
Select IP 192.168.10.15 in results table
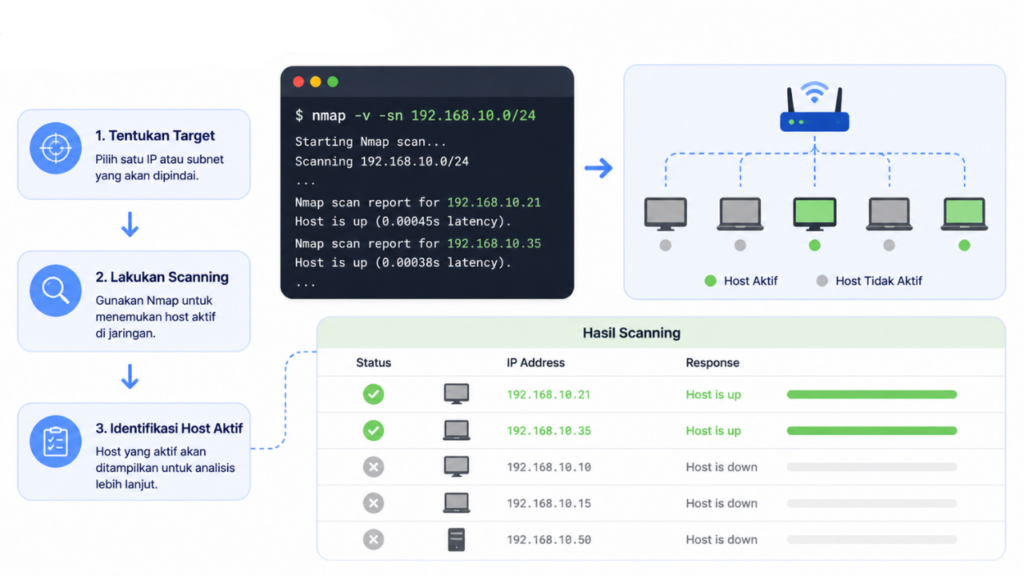click(549, 504)
